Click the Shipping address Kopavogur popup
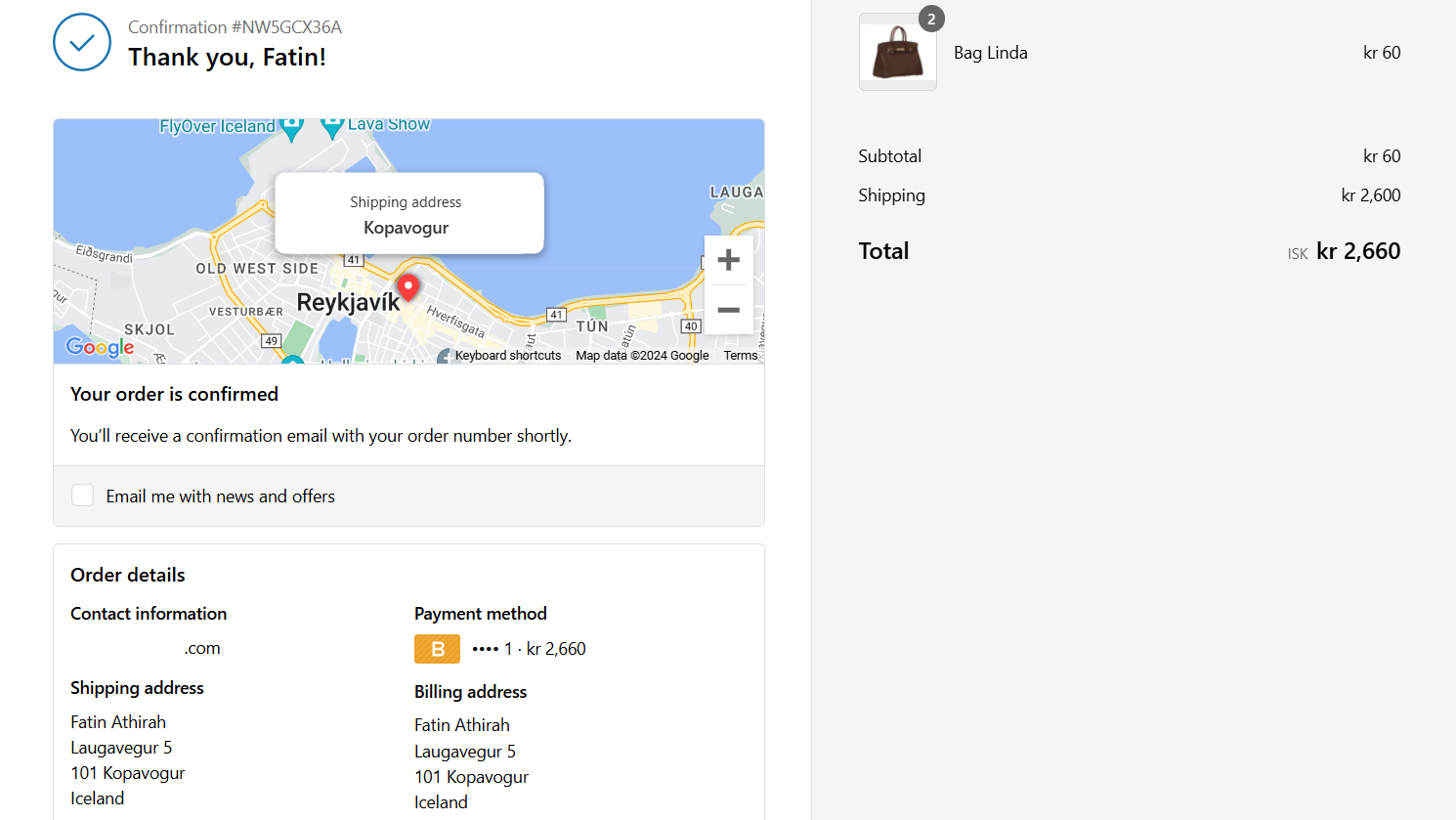The width and height of the screenshot is (1456, 820). [408, 214]
